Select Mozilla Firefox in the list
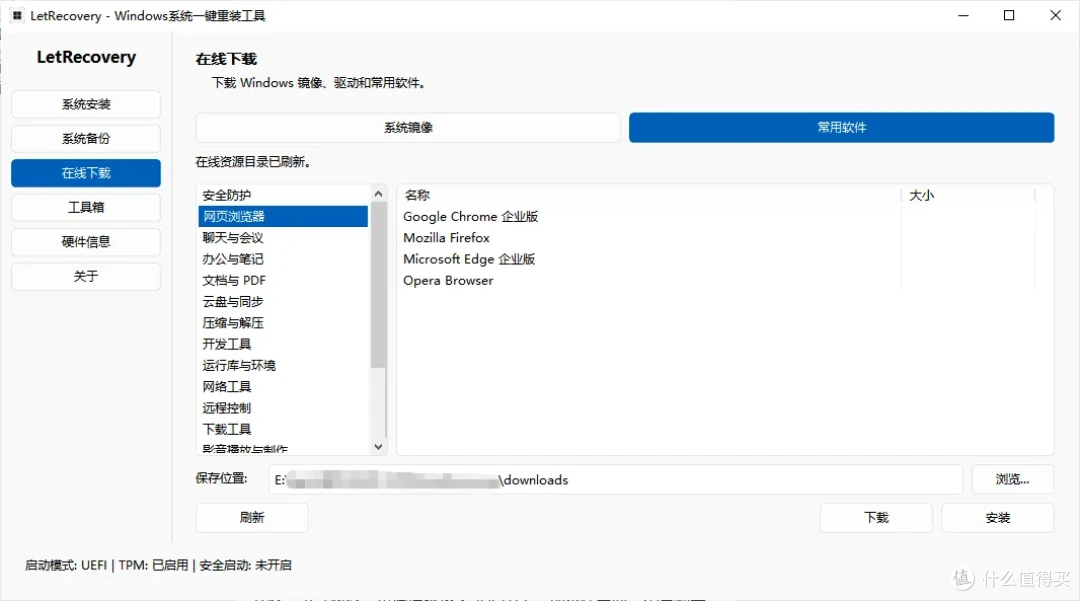 [x=446, y=238]
